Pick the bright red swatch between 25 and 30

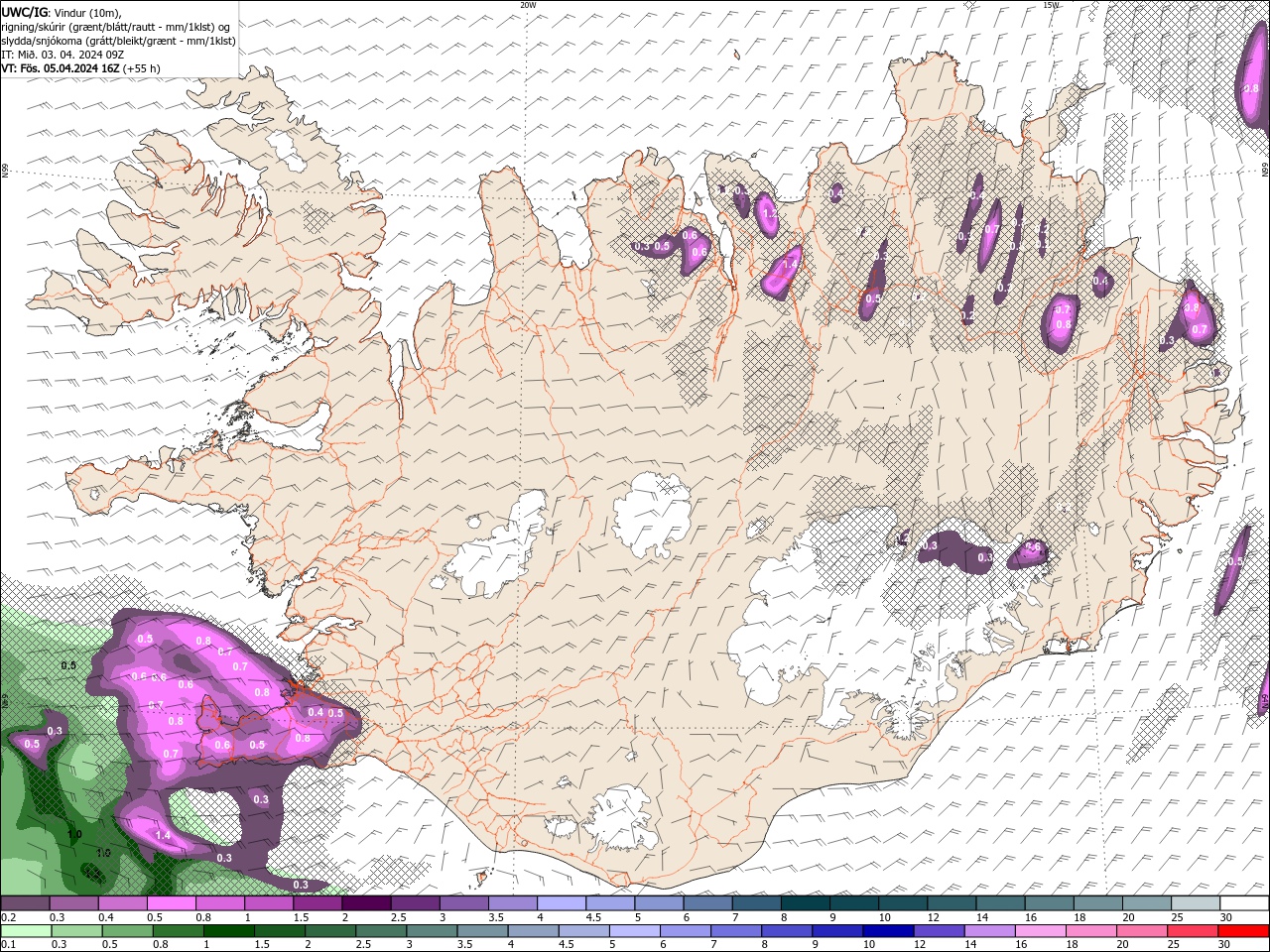click(1193, 931)
